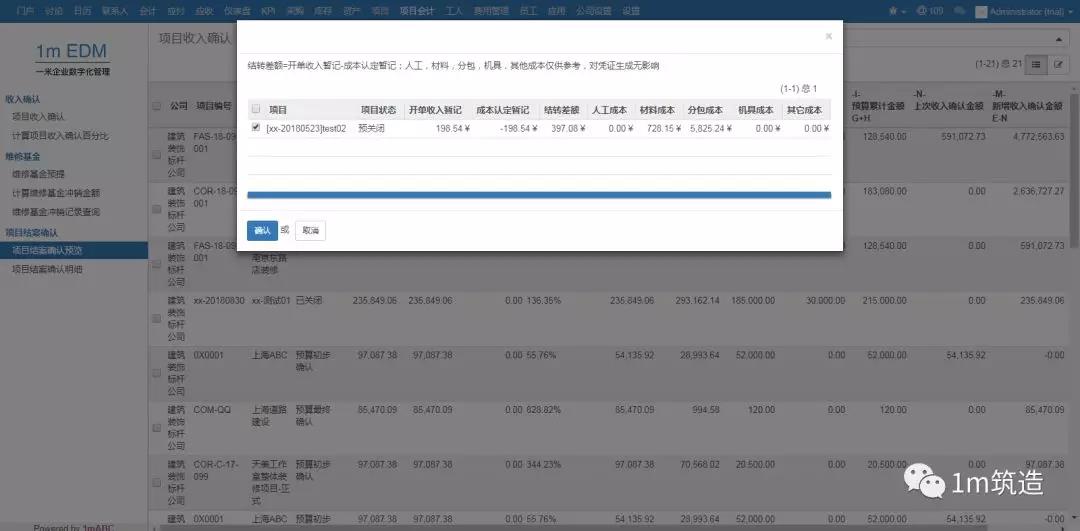Click the 109 notifications icon
1080x531 pixels.
pos(929,11)
